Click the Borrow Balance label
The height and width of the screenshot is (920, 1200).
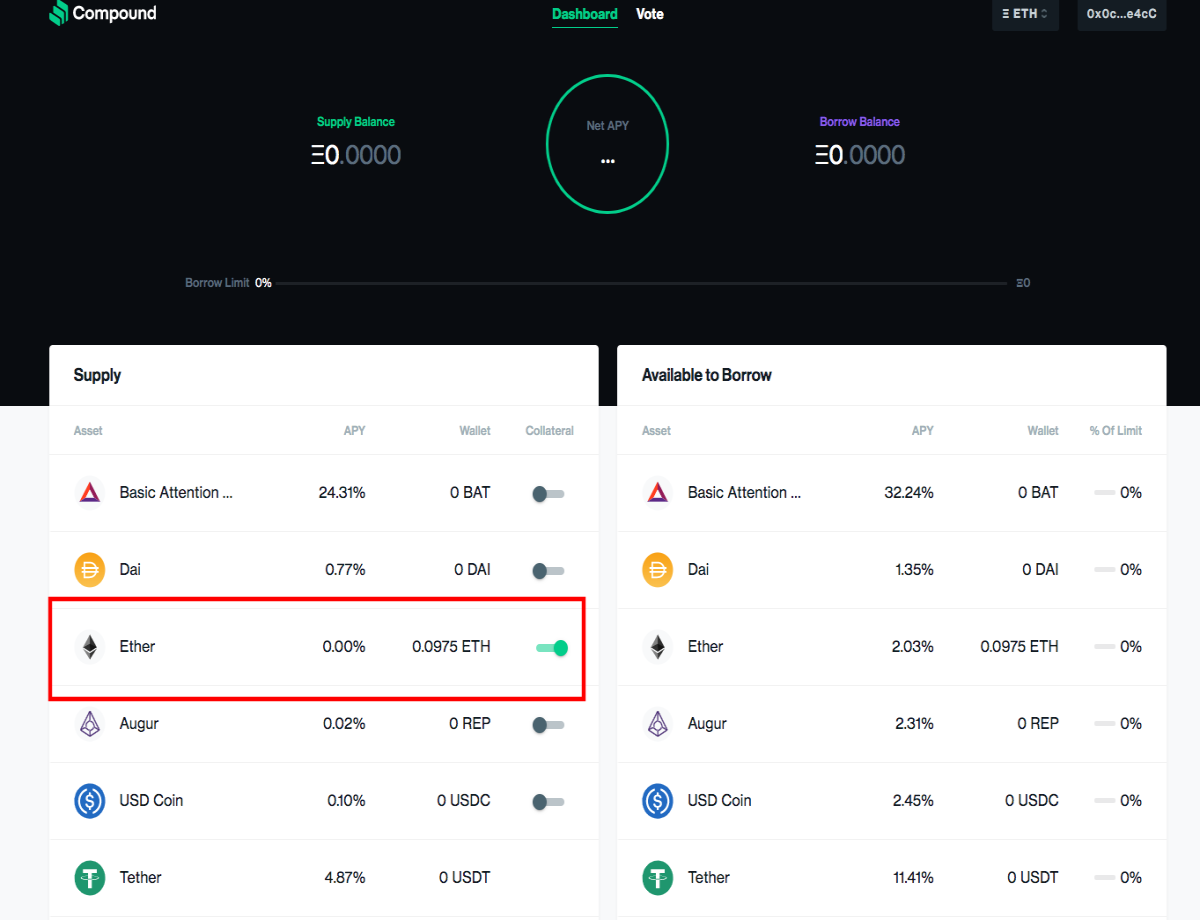(x=860, y=122)
